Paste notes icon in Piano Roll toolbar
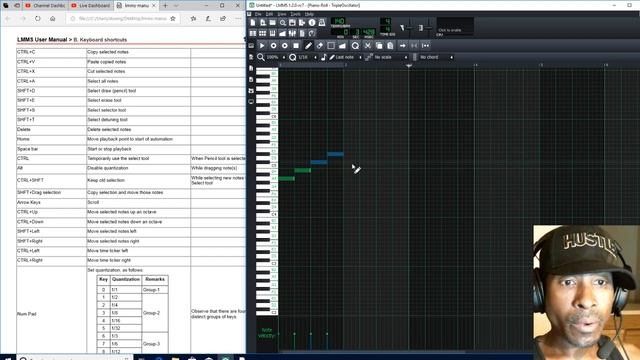Viewport: 640px width, 360px height. click(390, 46)
